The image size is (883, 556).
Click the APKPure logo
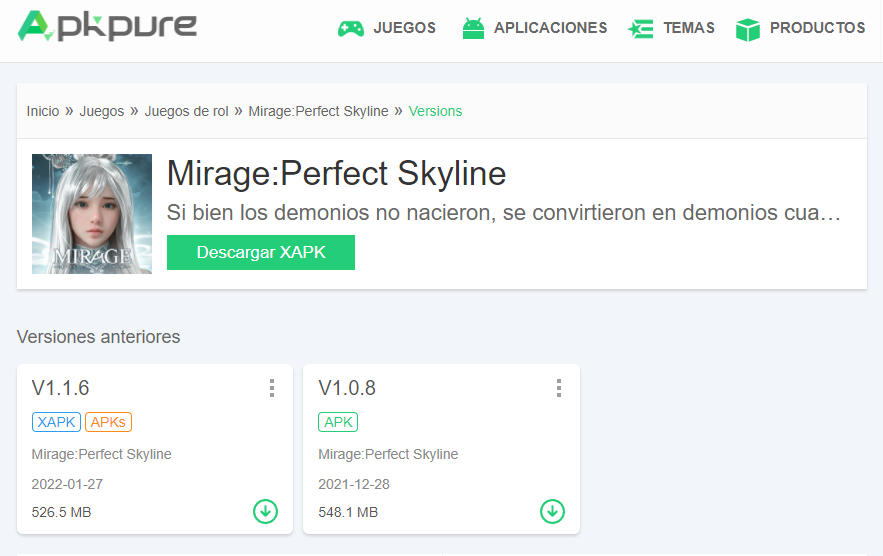tap(107, 26)
